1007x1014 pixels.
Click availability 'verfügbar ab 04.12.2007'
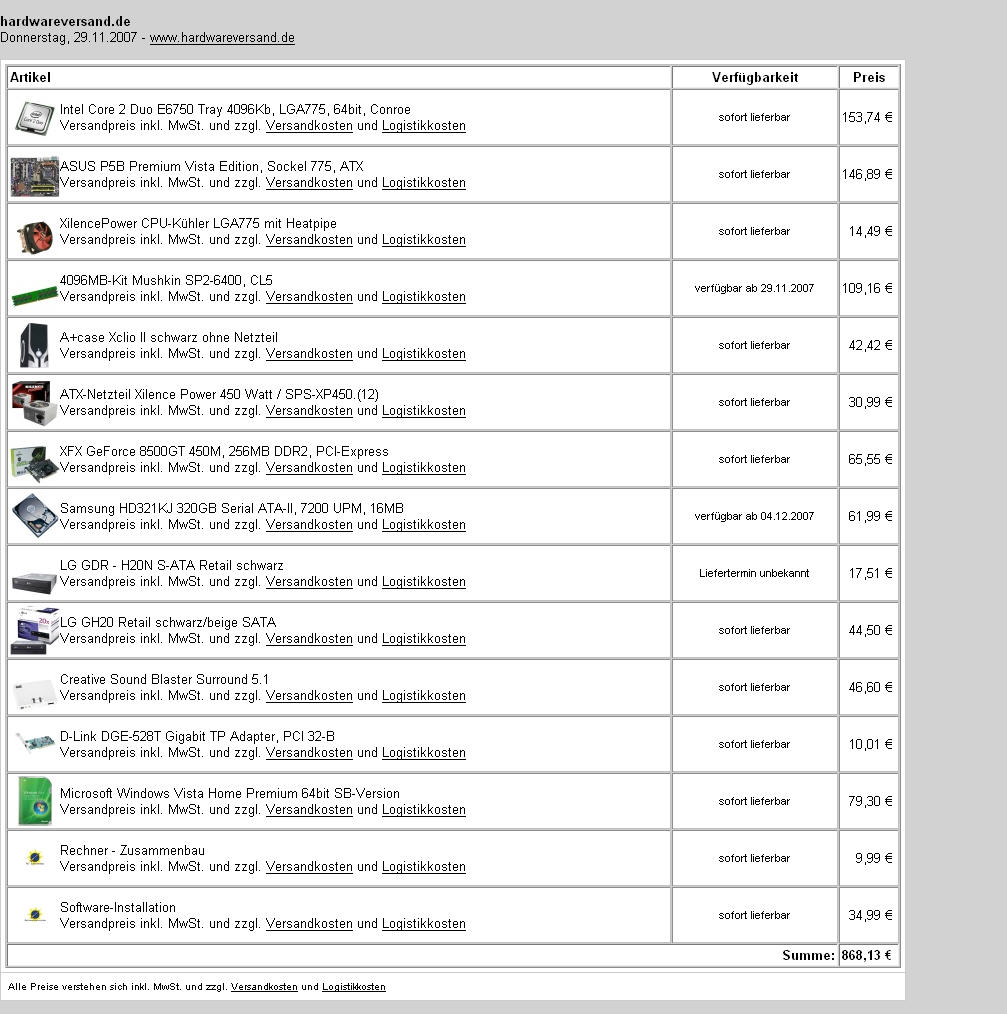tap(754, 516)
